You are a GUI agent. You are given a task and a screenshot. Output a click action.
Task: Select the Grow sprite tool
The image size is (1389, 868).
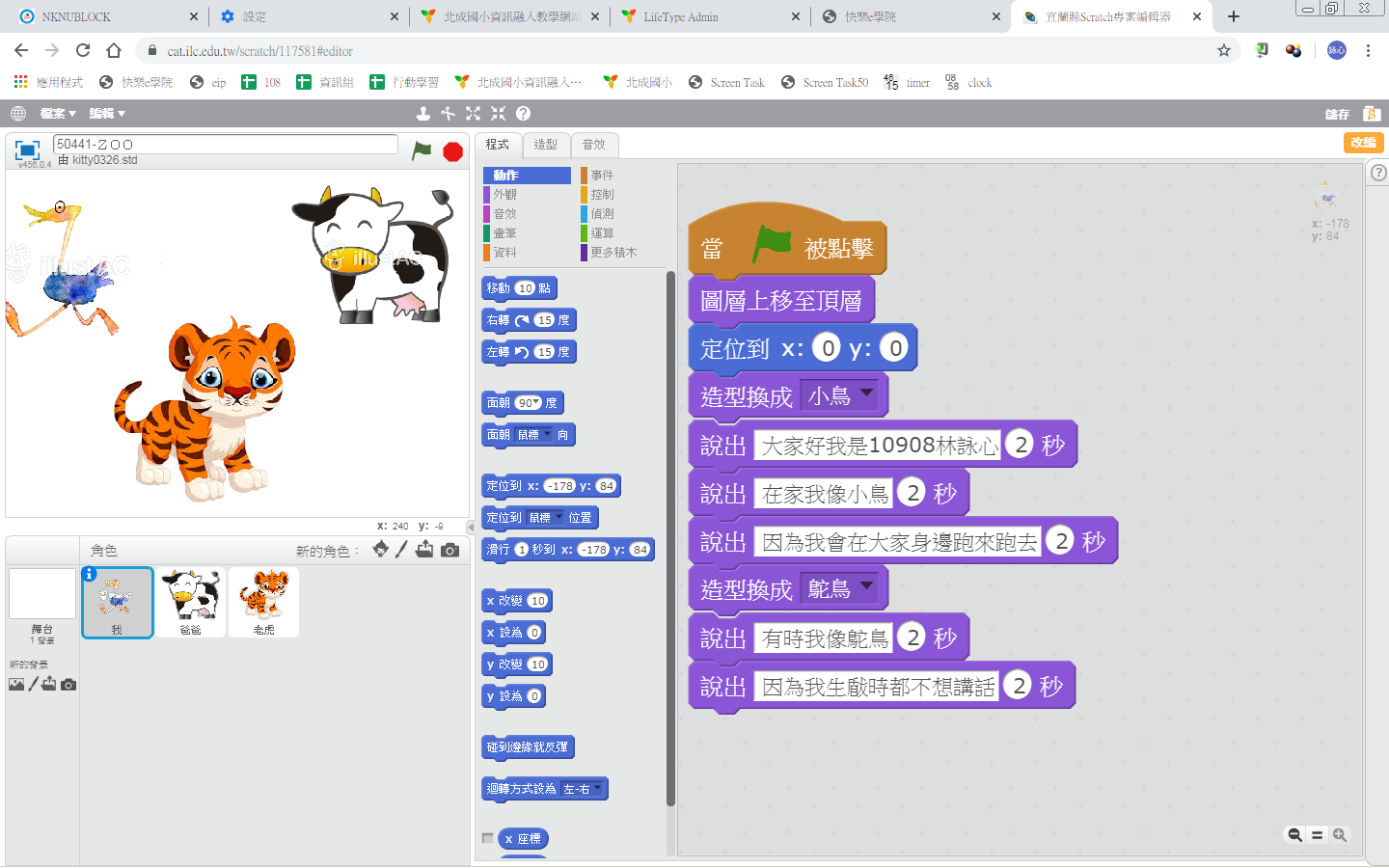(x=473, y=114)
